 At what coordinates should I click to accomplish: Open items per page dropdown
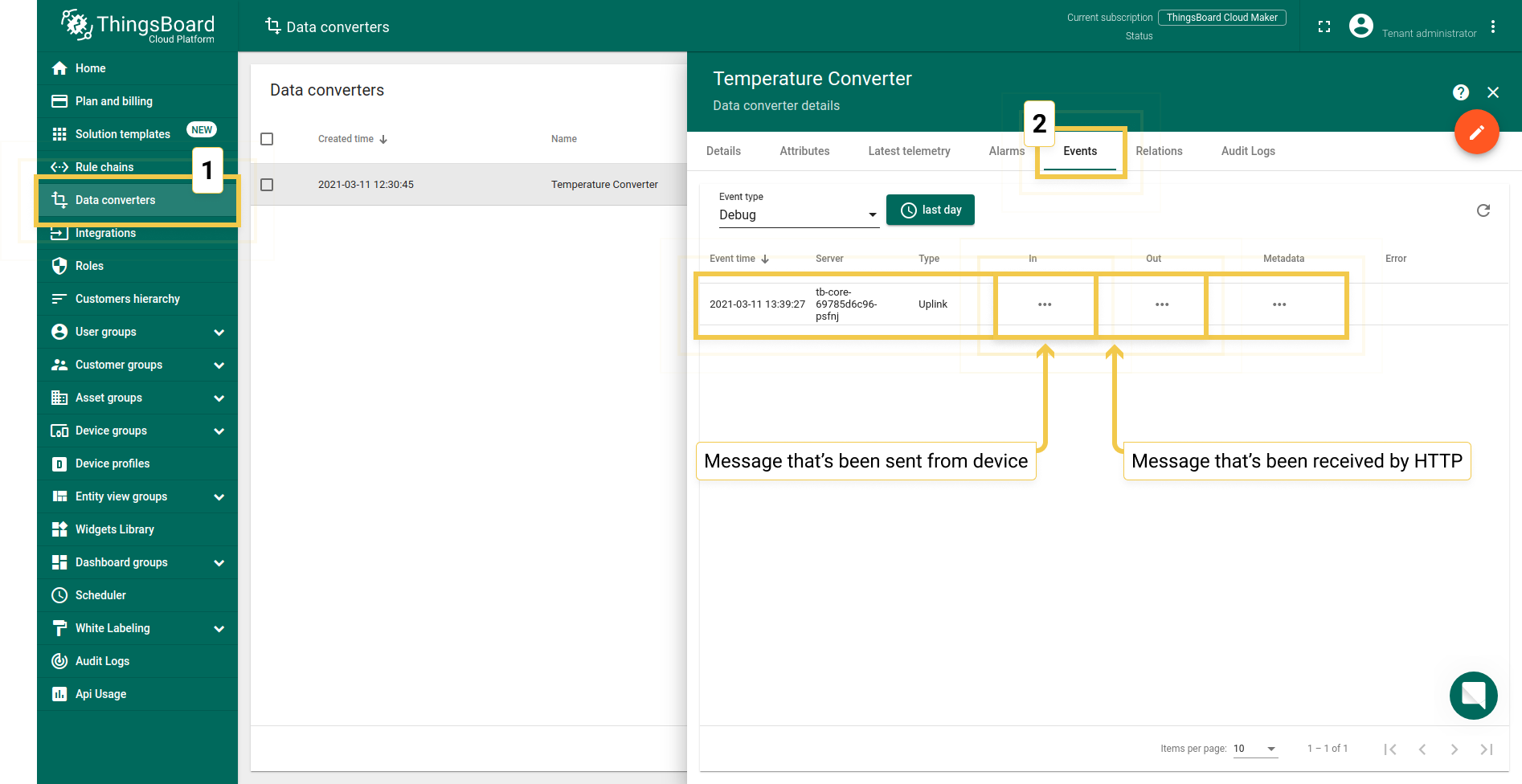1255,749
